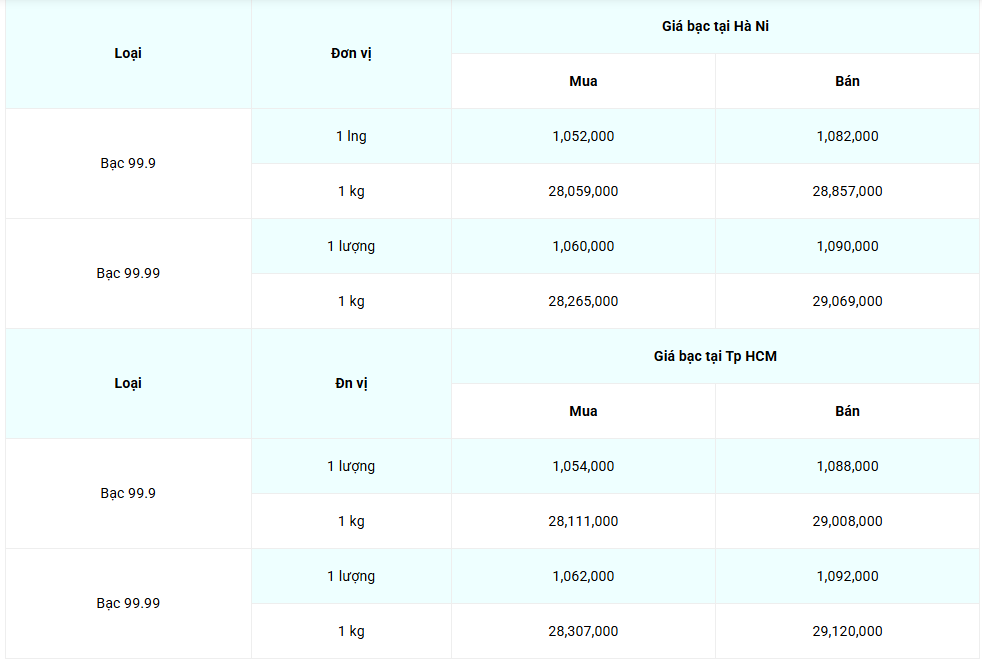
Task: Click the 29,008,000 price cell
Action: click(847, 521)
